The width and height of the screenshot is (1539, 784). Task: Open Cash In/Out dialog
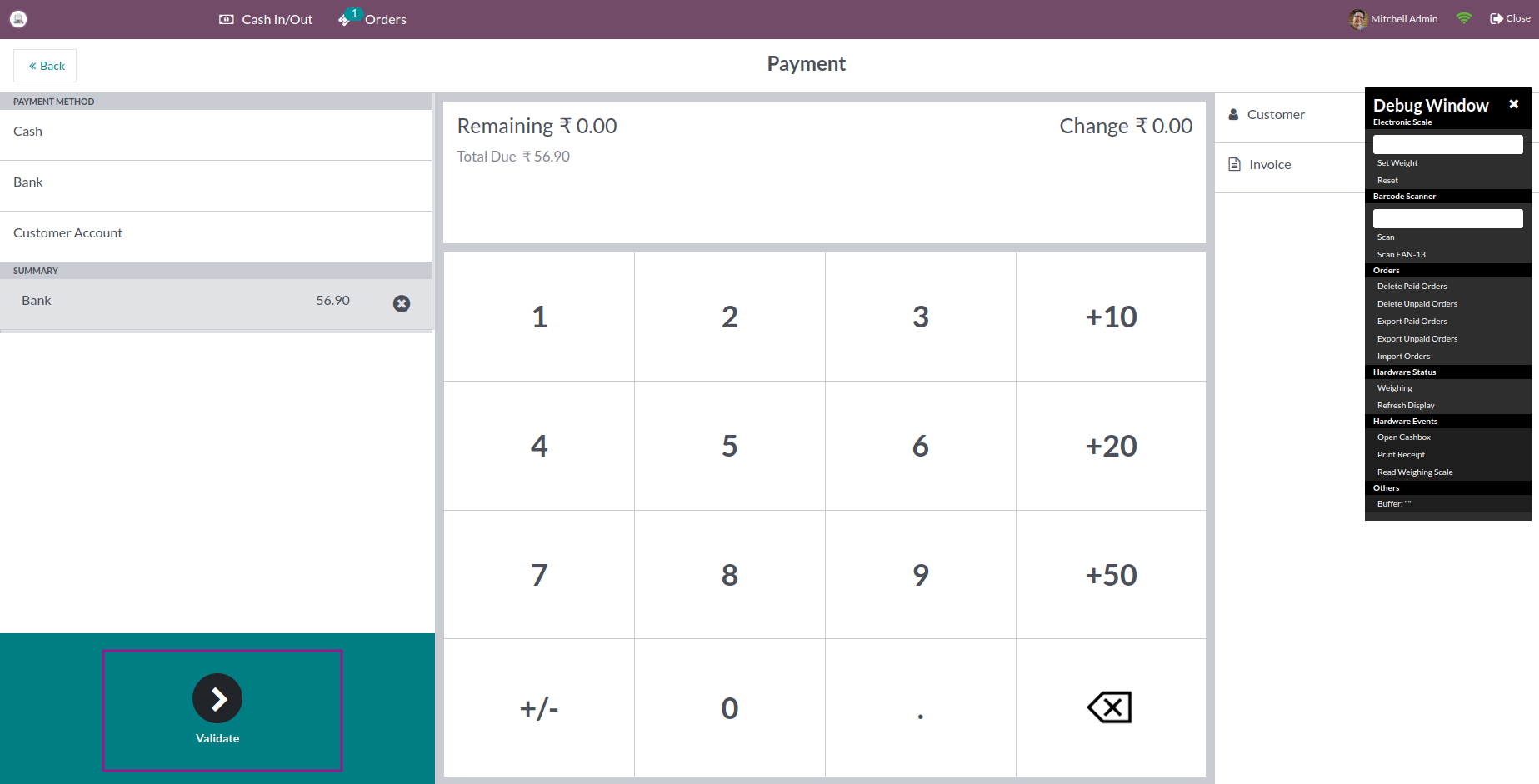pyautogui.click(x=266, y=19)
